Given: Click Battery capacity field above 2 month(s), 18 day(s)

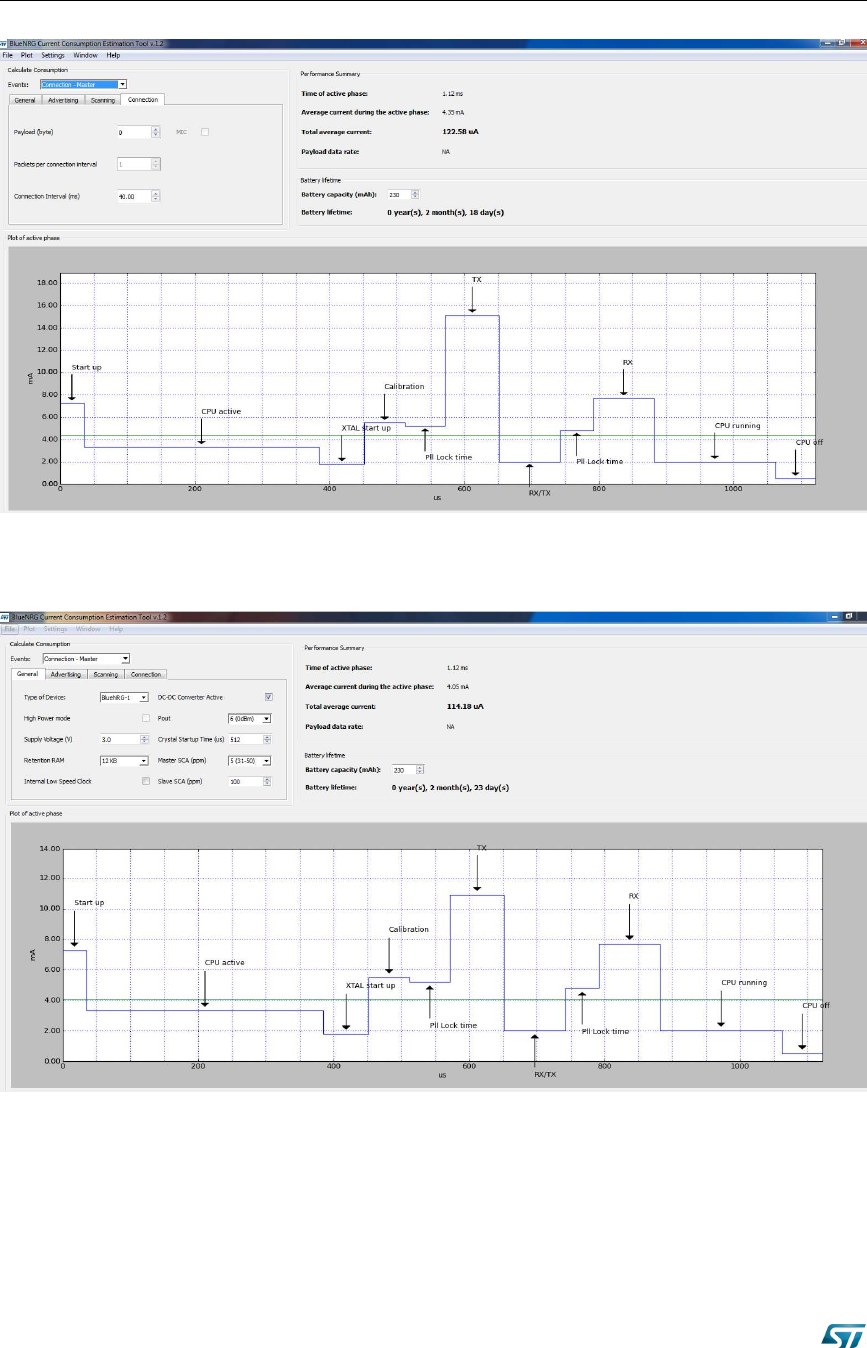Looking at the screenshot, I should (x=403, y=194).
